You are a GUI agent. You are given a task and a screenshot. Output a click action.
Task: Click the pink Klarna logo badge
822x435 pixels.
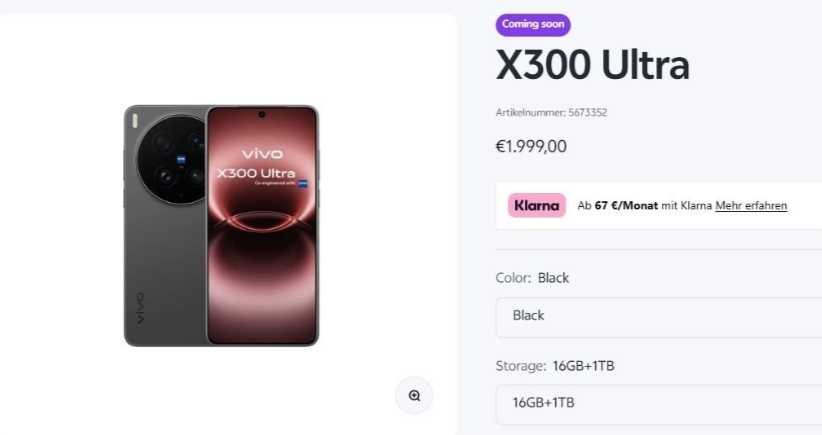click(537, 205)
